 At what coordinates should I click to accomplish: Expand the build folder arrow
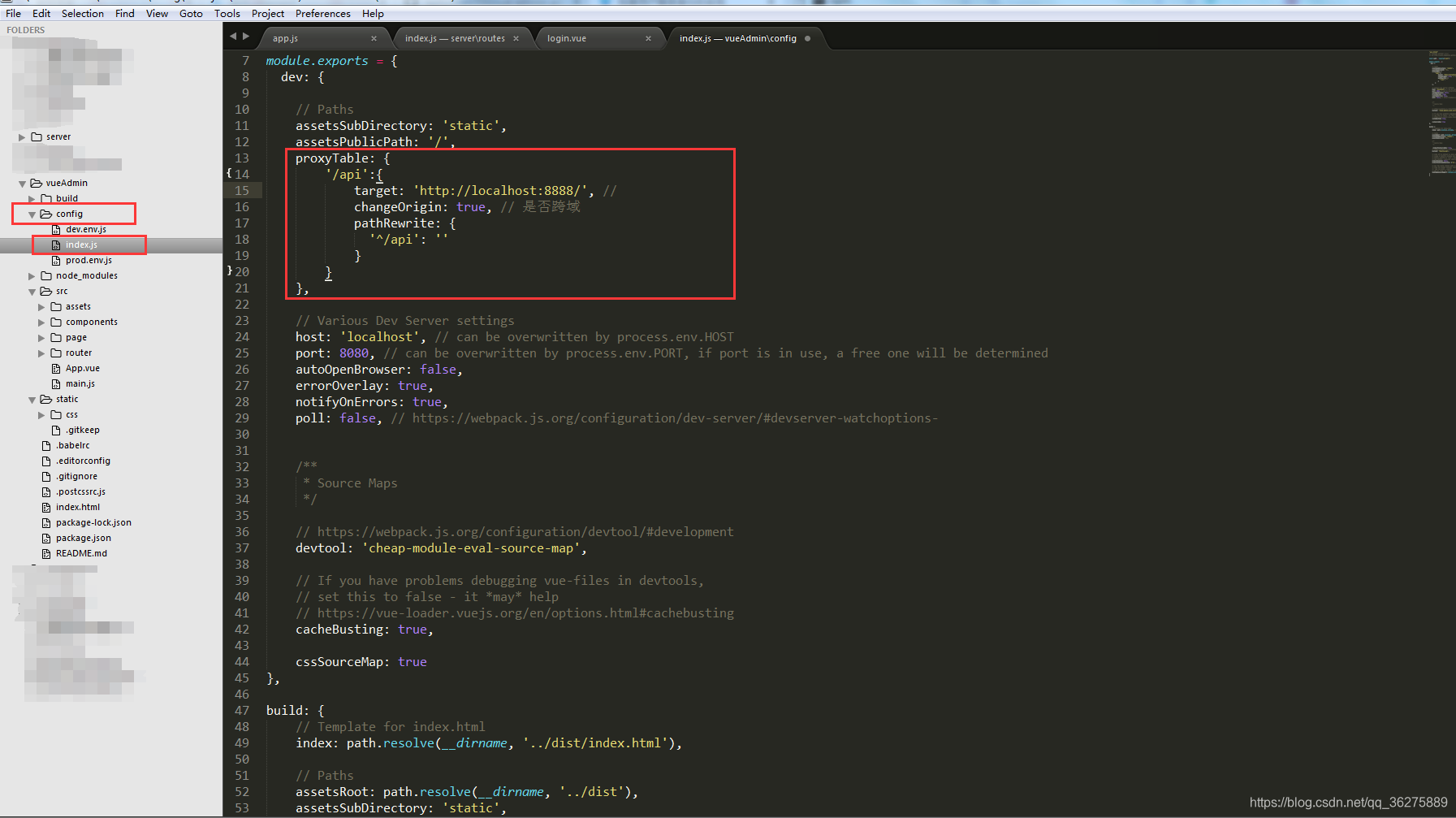click(x=32, y=199)
